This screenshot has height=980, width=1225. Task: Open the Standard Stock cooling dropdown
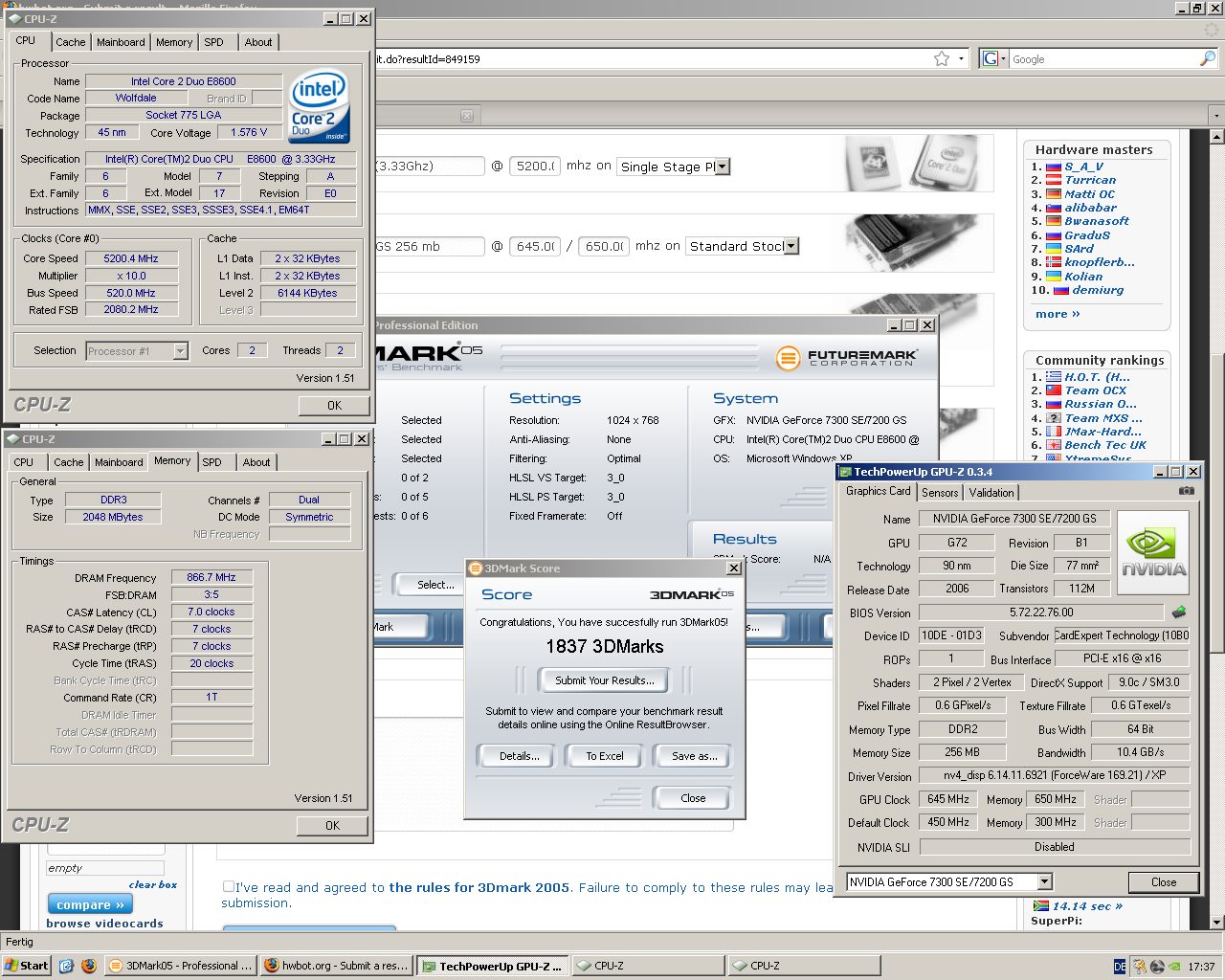(791, 246)
